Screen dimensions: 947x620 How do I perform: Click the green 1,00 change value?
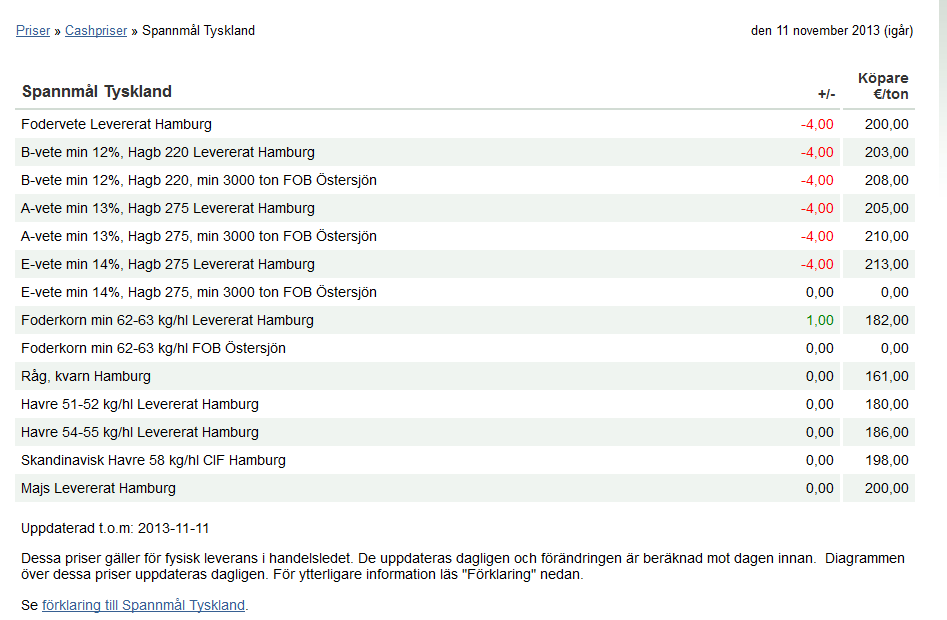(820, 321)
